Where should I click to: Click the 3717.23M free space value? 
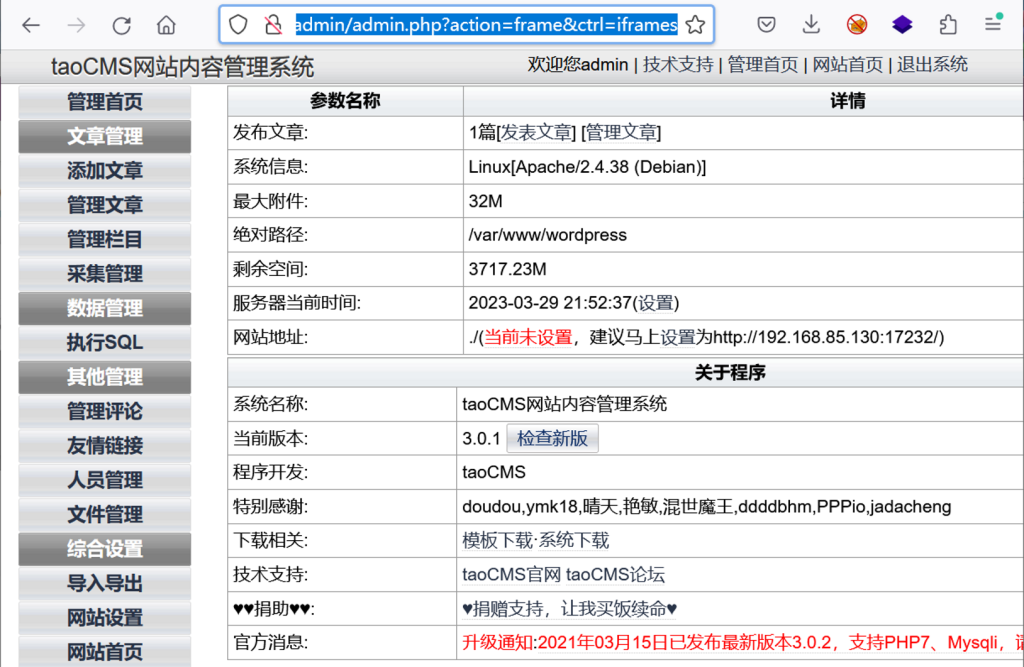click(x=507, y=269)
